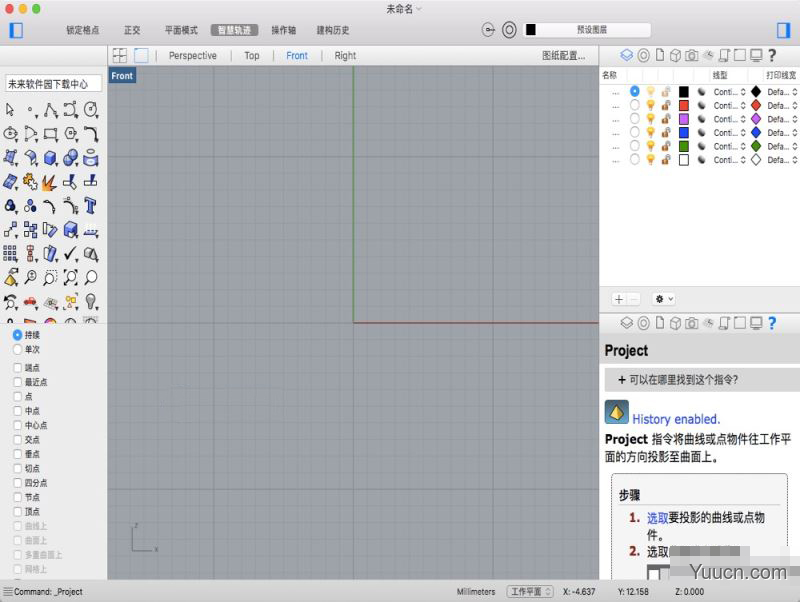
Task: Switch to the Perspective viewport tab
Action: (x=192, y=55)
